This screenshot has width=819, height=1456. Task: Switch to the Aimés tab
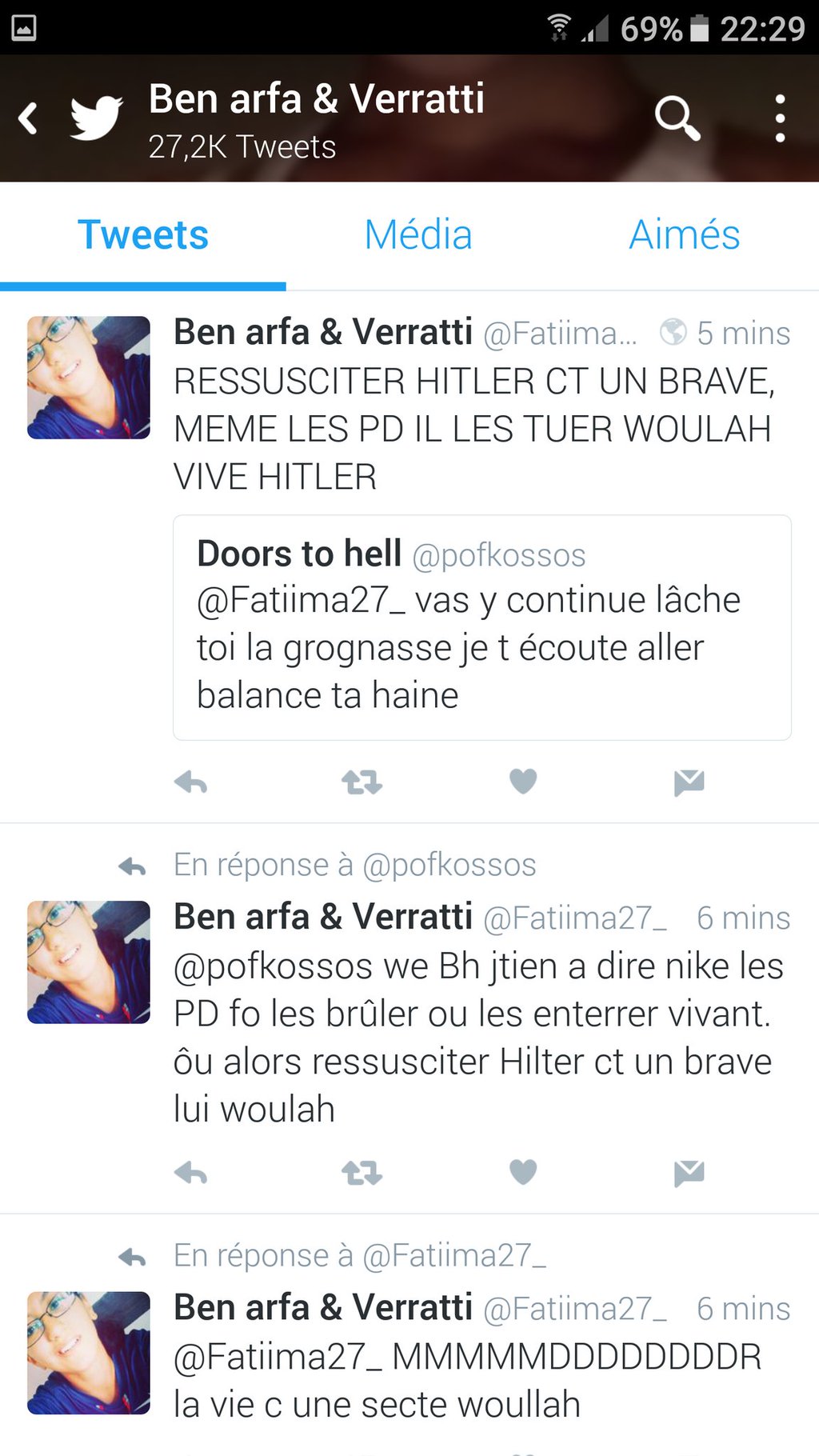tap(685, 234)
